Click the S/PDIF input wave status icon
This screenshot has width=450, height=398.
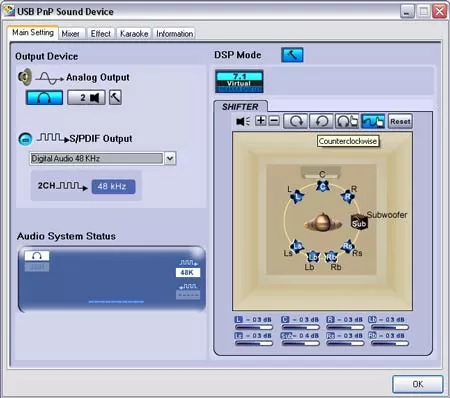click(x=188, y=287)
